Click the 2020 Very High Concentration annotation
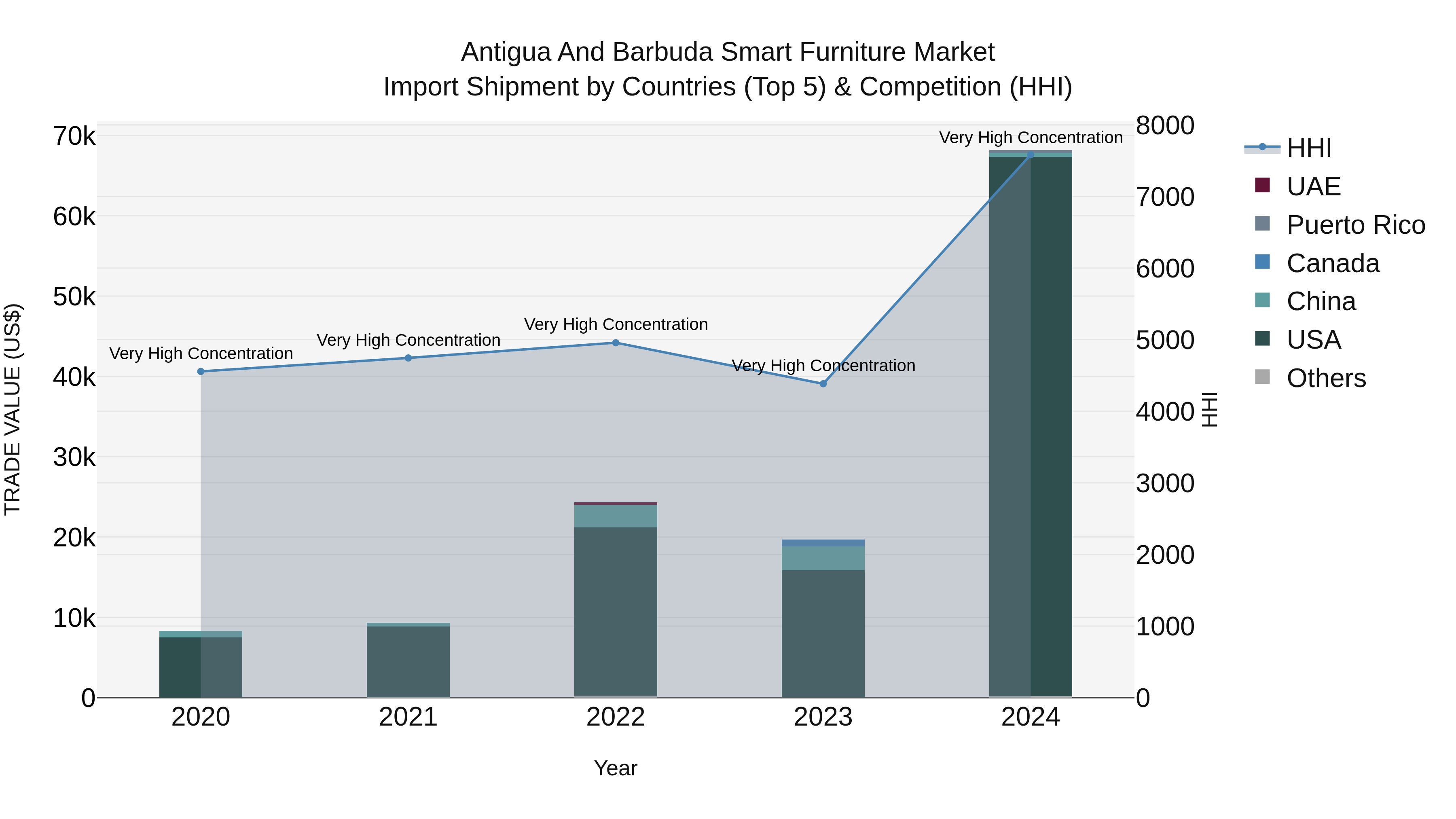The height and width of the screenshot is (819, 1456). (x=201, y=353)
